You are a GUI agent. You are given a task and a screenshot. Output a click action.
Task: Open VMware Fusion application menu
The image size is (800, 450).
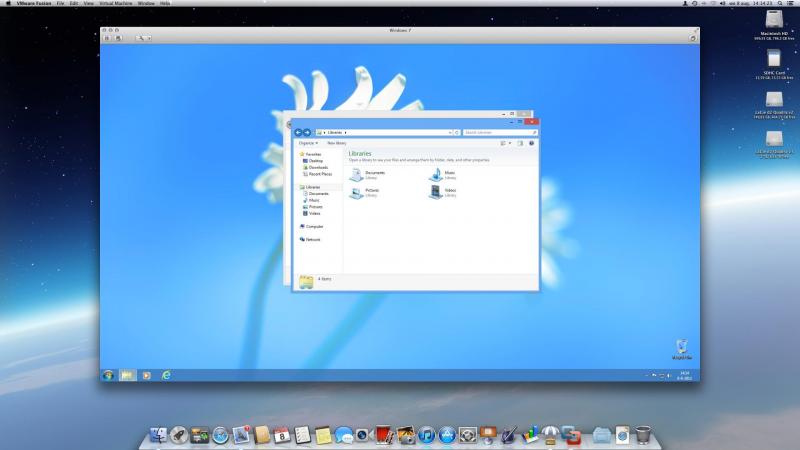(x=34, y=3)
